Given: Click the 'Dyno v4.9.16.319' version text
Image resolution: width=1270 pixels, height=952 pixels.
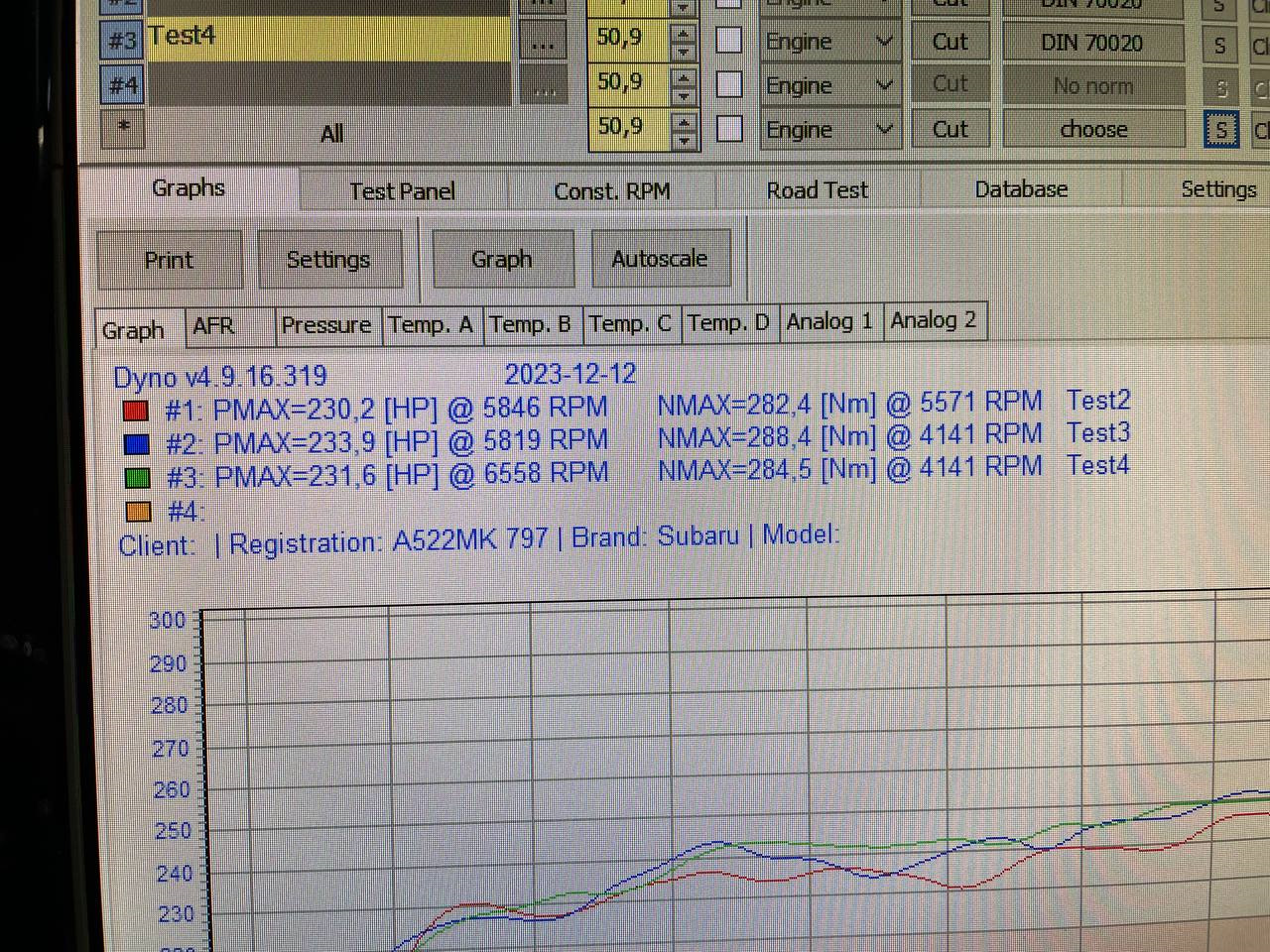Looking at the screenshot, I should click(x=220, y=377).
